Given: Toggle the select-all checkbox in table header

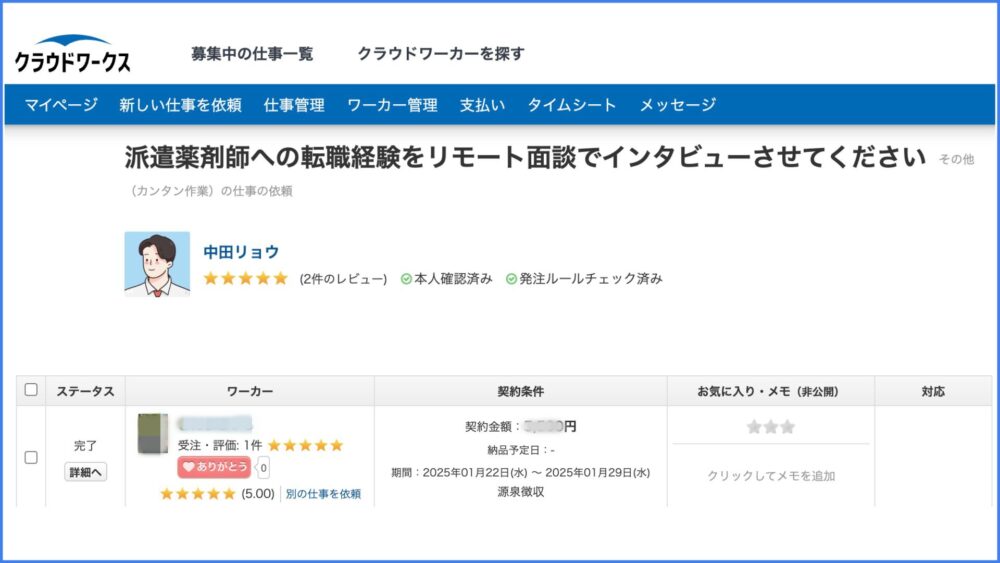Looking at the screenshot, I should pos(31,390).
